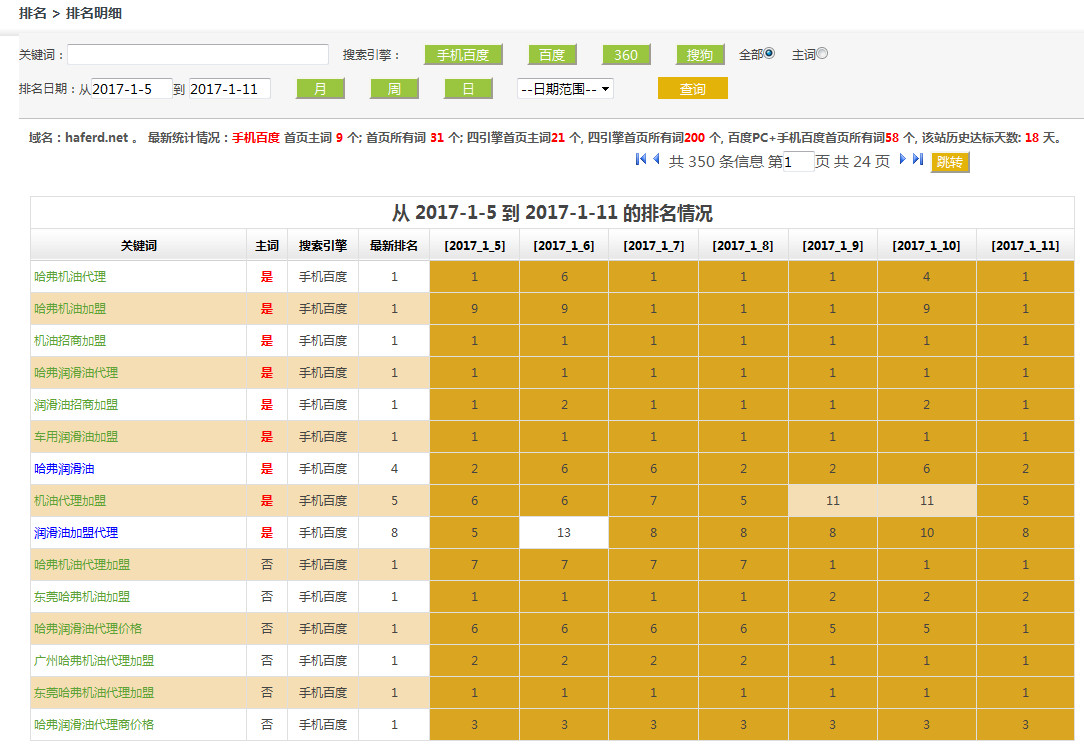Viewport: 1084px width, 751px height.
Task: Open keyword link 润滑油加盟代理
Action: pyautogui.click(x=76, y=532)
